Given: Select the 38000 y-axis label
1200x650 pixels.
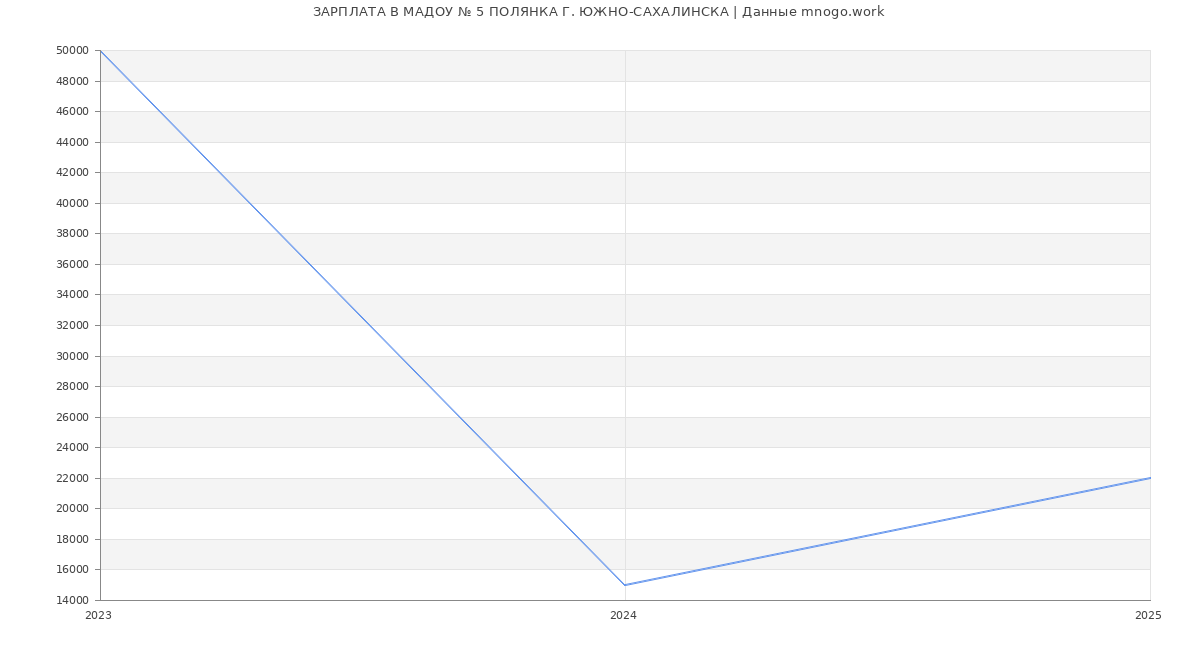Looking at the screenshot, I should coord(72,233).
